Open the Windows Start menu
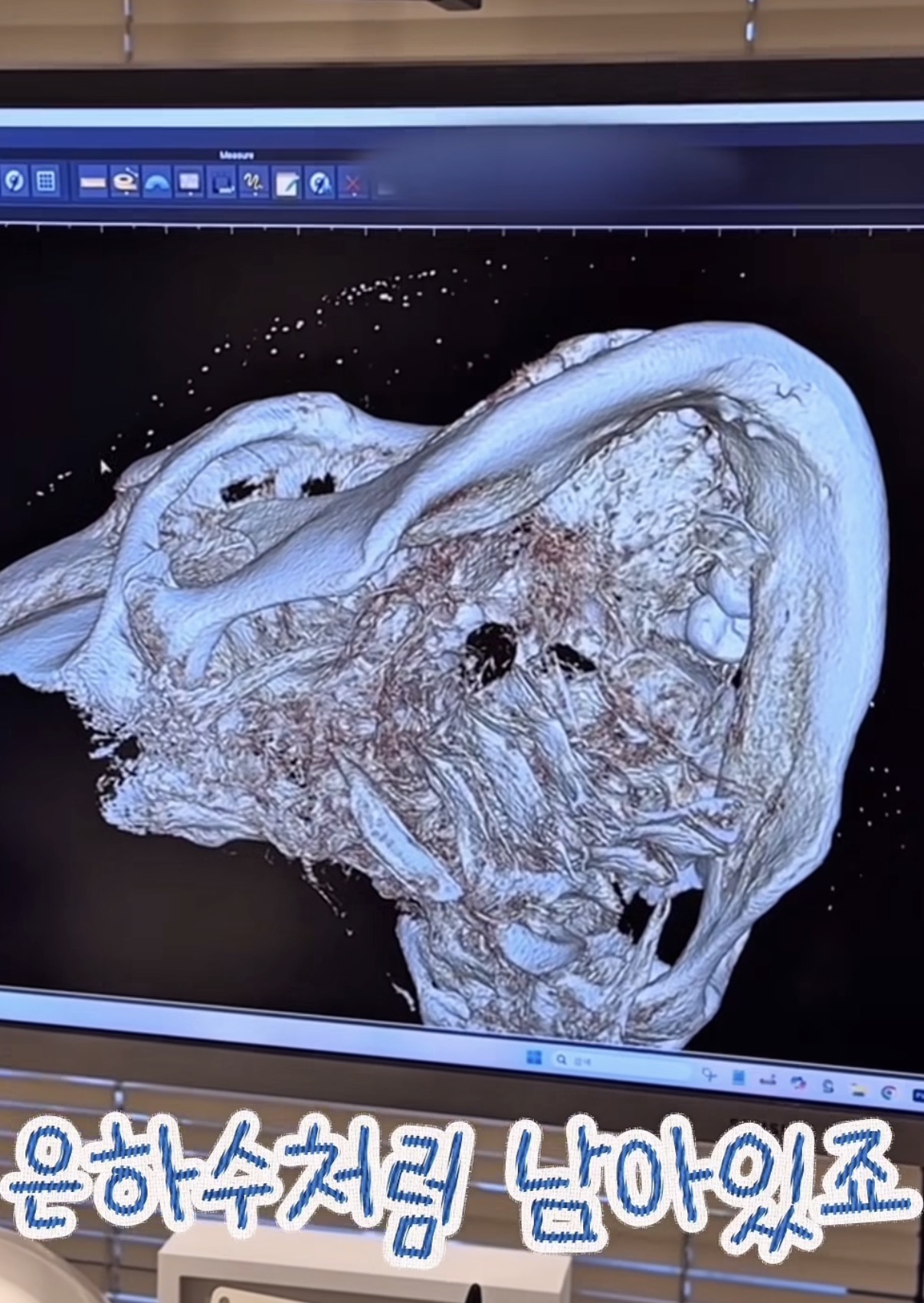The image size is (924, 1303). pos(533,1058)
